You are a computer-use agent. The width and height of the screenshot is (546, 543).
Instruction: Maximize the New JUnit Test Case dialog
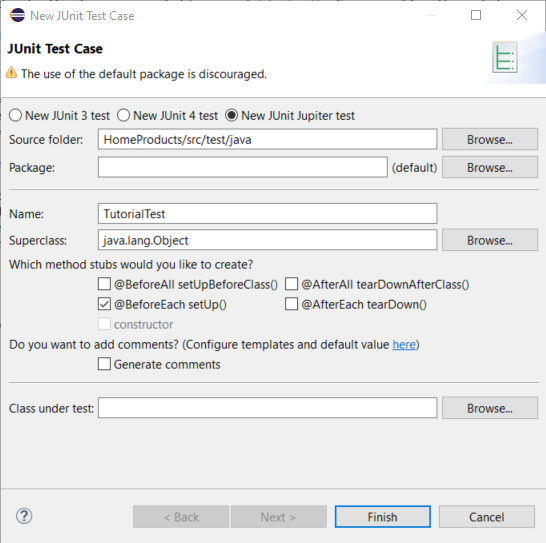click(x=476, y=15)
